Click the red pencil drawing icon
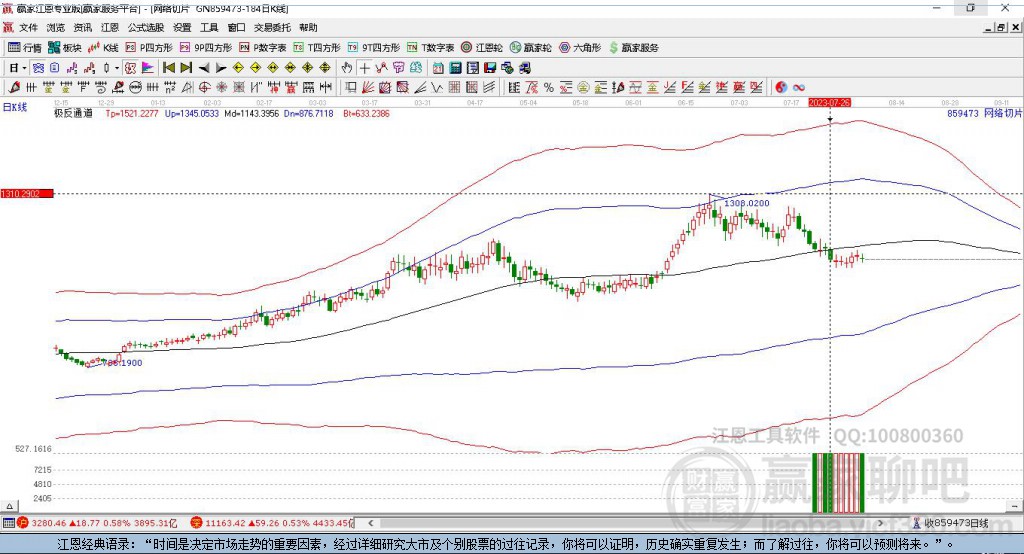This screenshot has width=1024, height=554. click(14, 87)
